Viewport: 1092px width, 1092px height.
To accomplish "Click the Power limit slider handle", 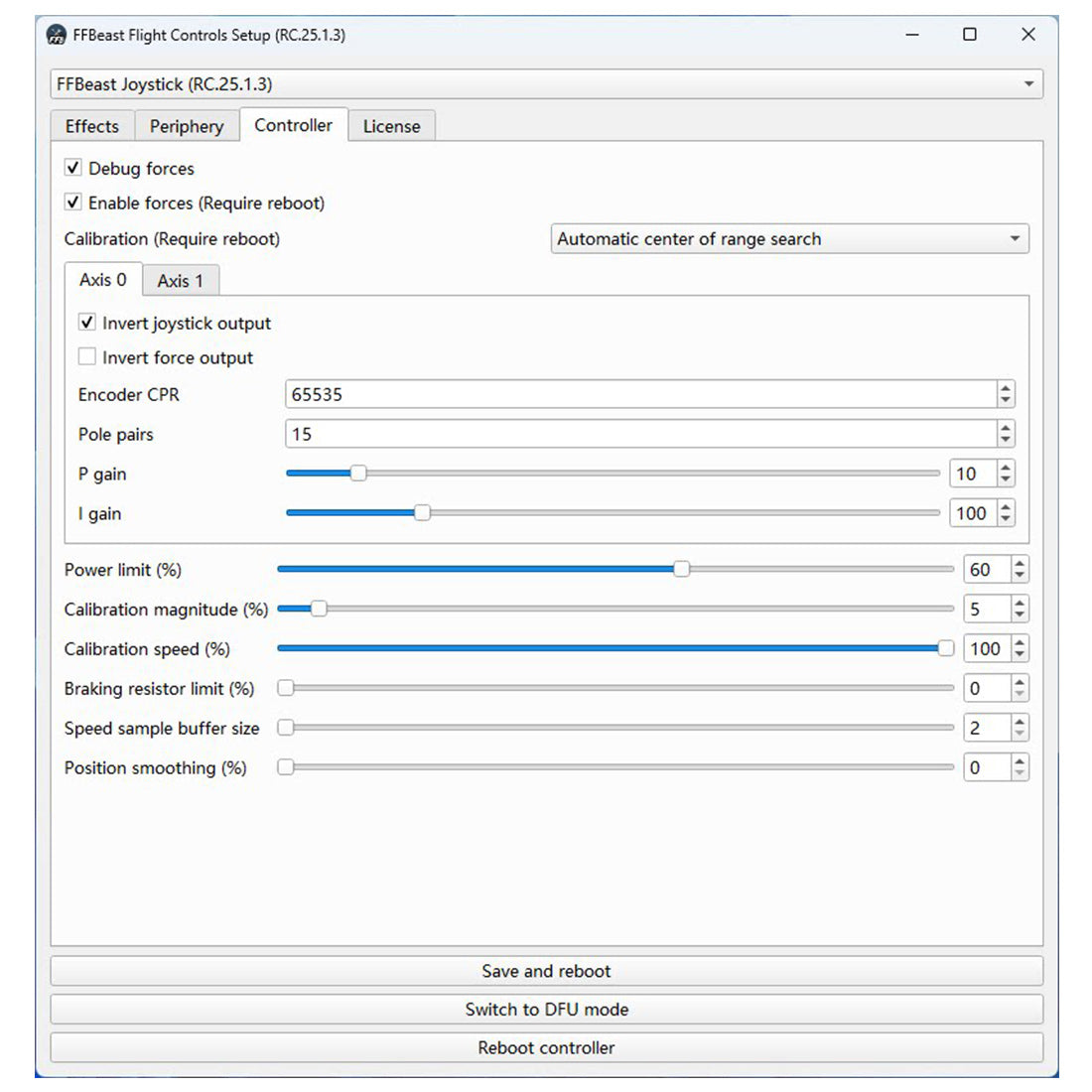I will click(x=681, y=569).
